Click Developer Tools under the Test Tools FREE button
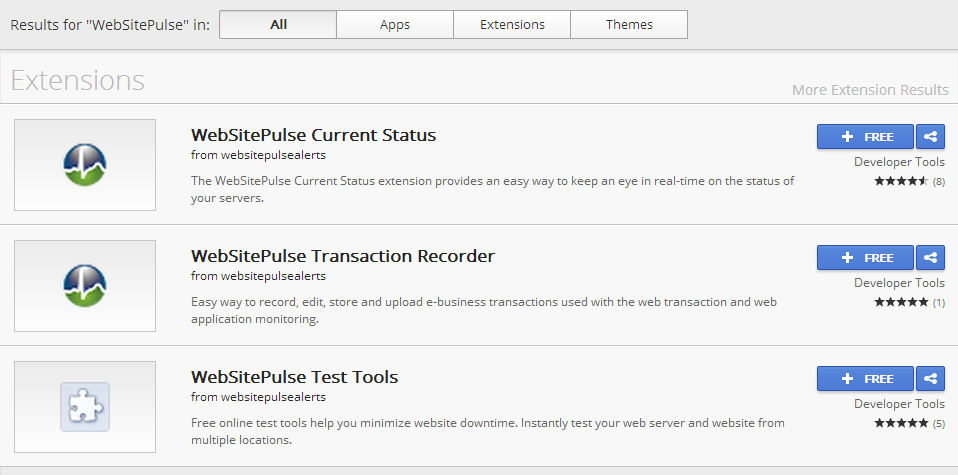 point(899,404)
